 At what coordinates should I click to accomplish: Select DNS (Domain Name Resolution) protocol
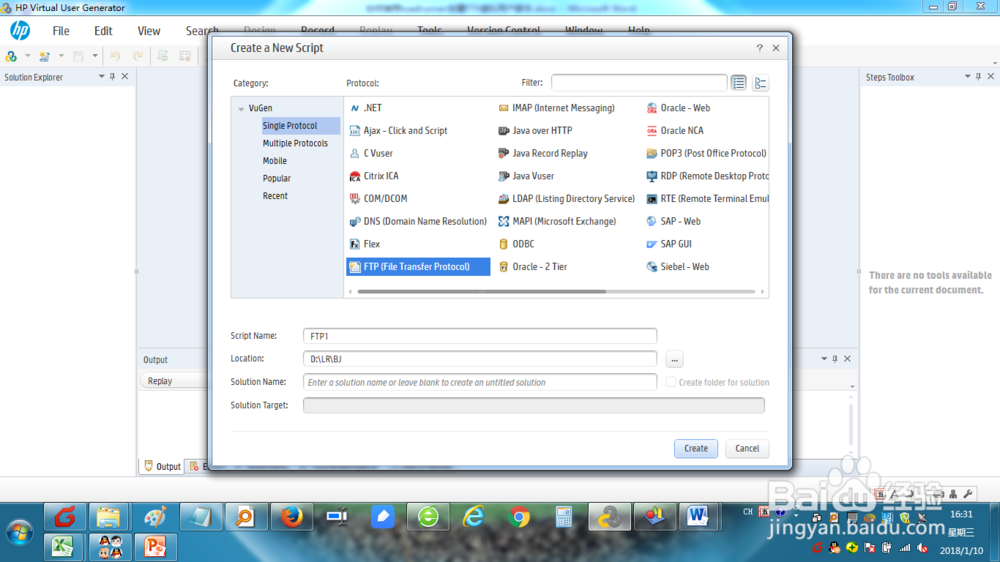point(418,221)
